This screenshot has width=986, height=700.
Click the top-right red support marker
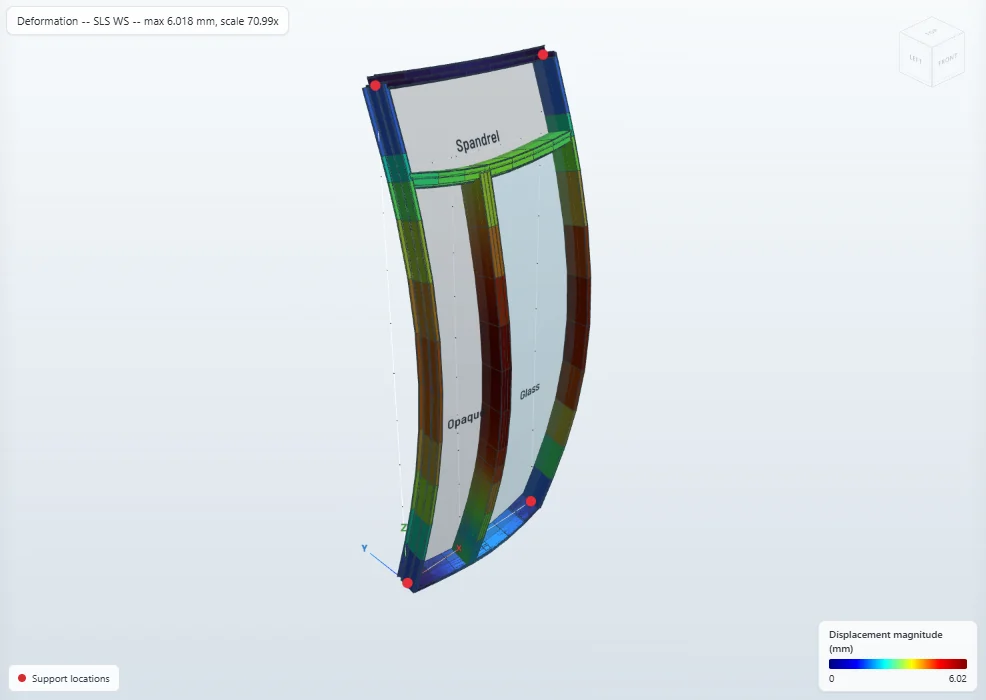click(543, 55)
